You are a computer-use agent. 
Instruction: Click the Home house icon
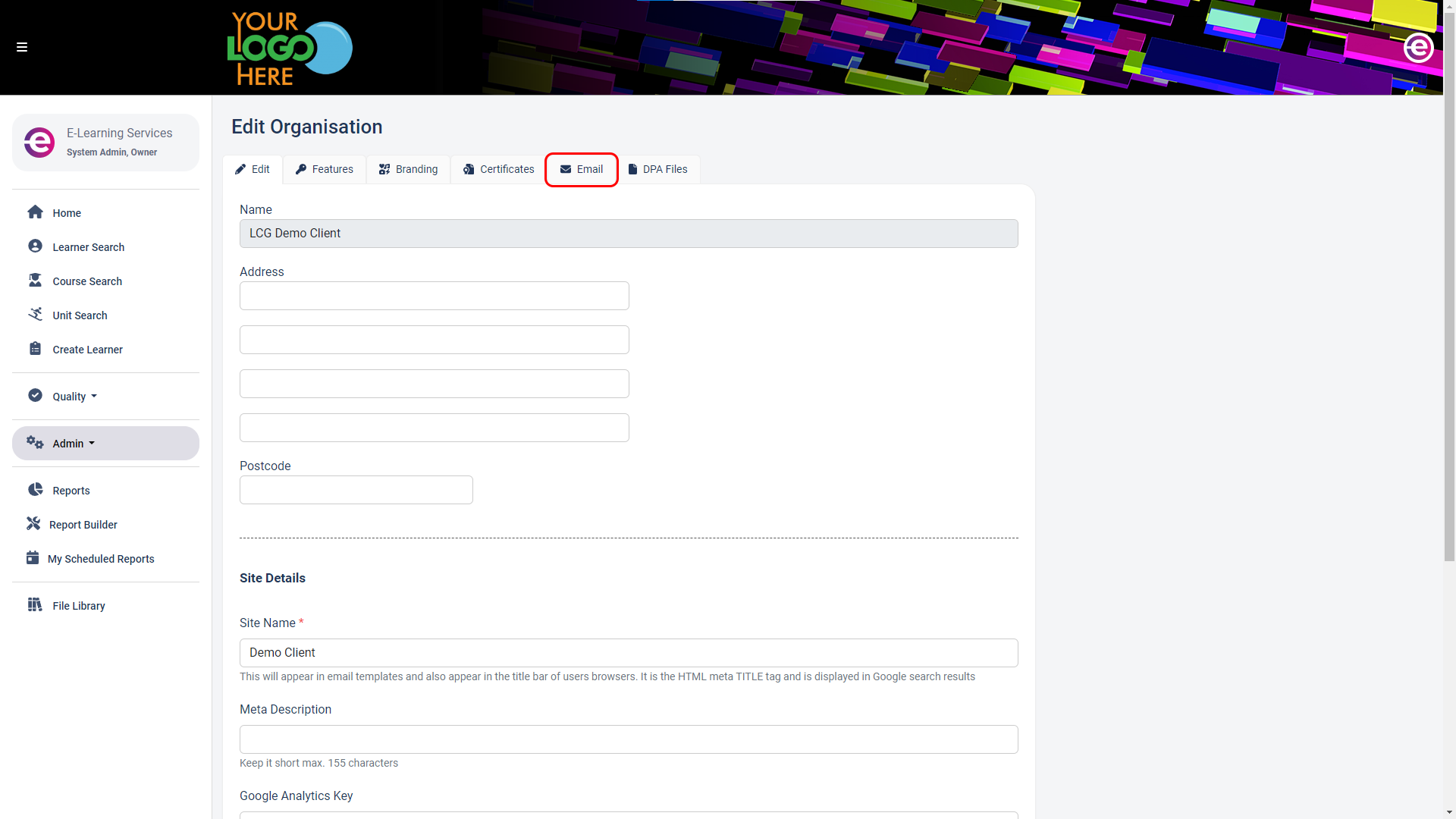click(x=35, y=212)
